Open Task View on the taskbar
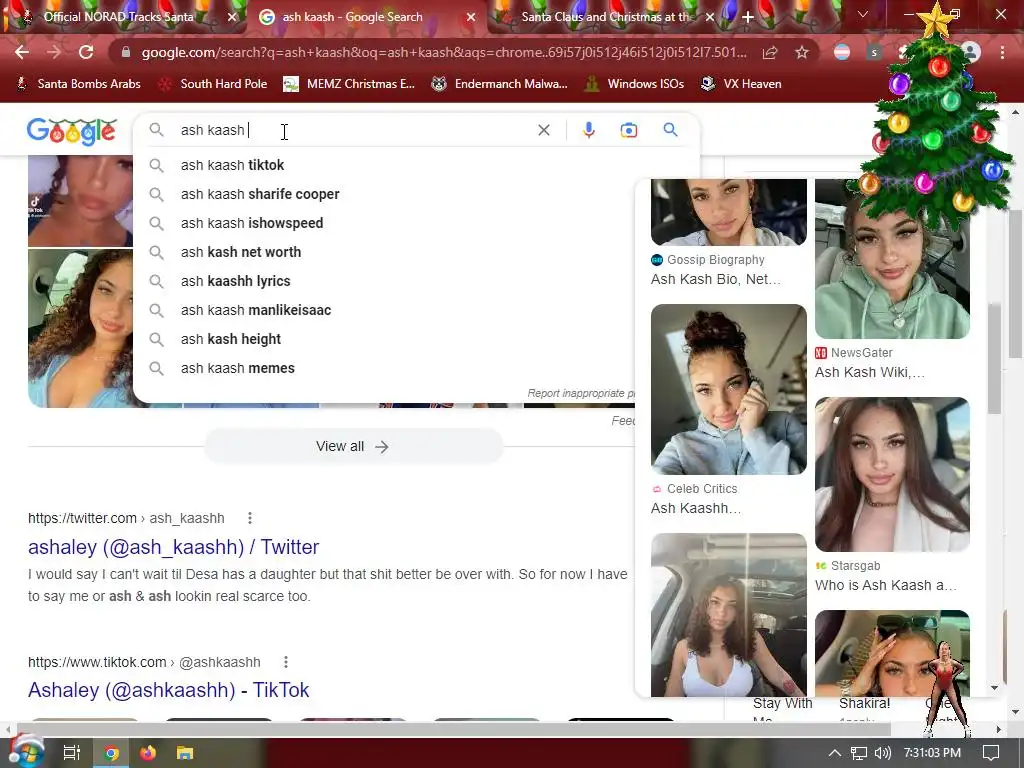 click(x=72, y=753)
